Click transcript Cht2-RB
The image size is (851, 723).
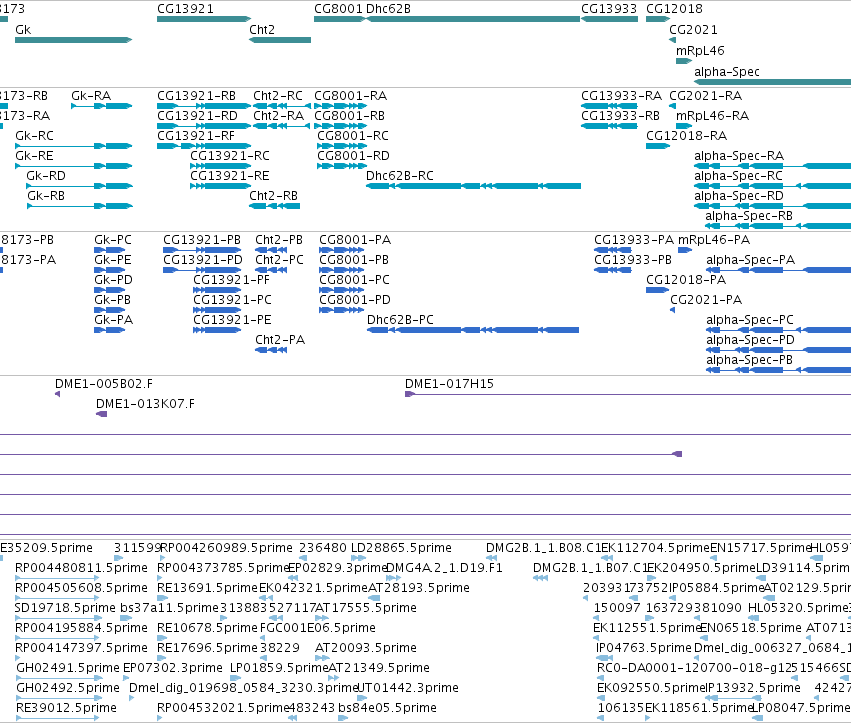[274, 206]
